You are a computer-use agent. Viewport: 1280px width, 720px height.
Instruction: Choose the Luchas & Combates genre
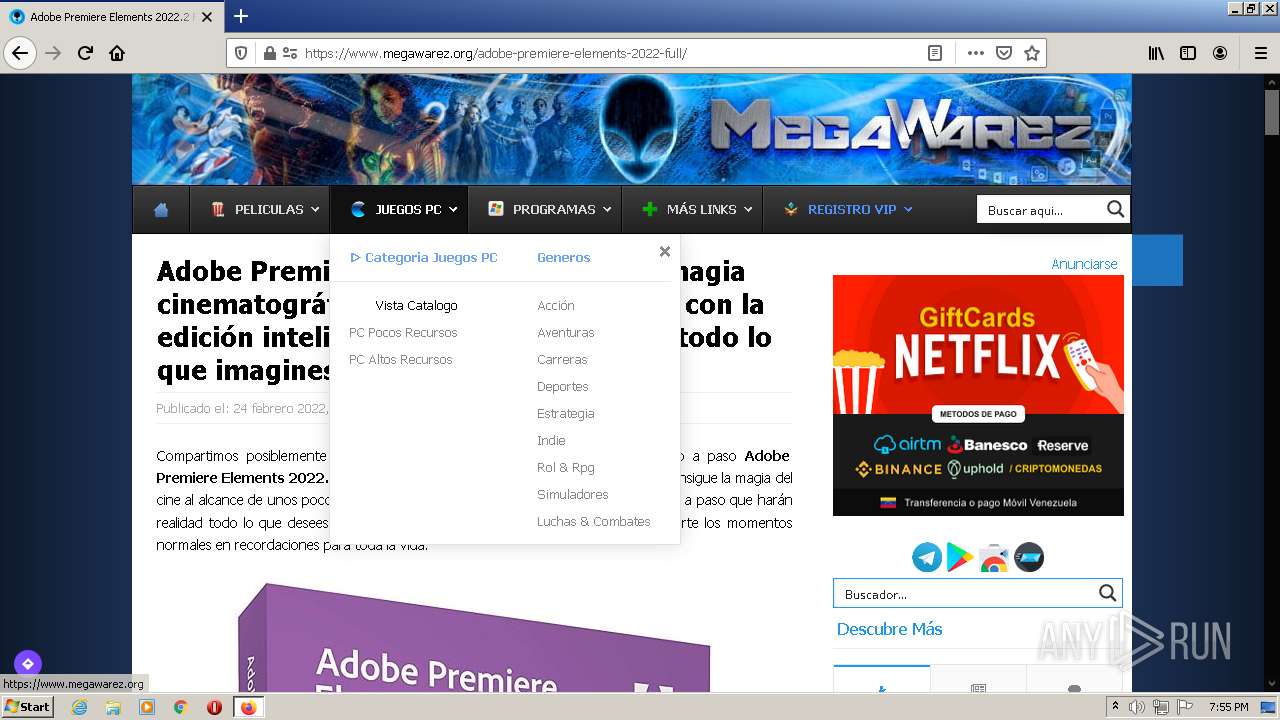click(x=594, y=522)
